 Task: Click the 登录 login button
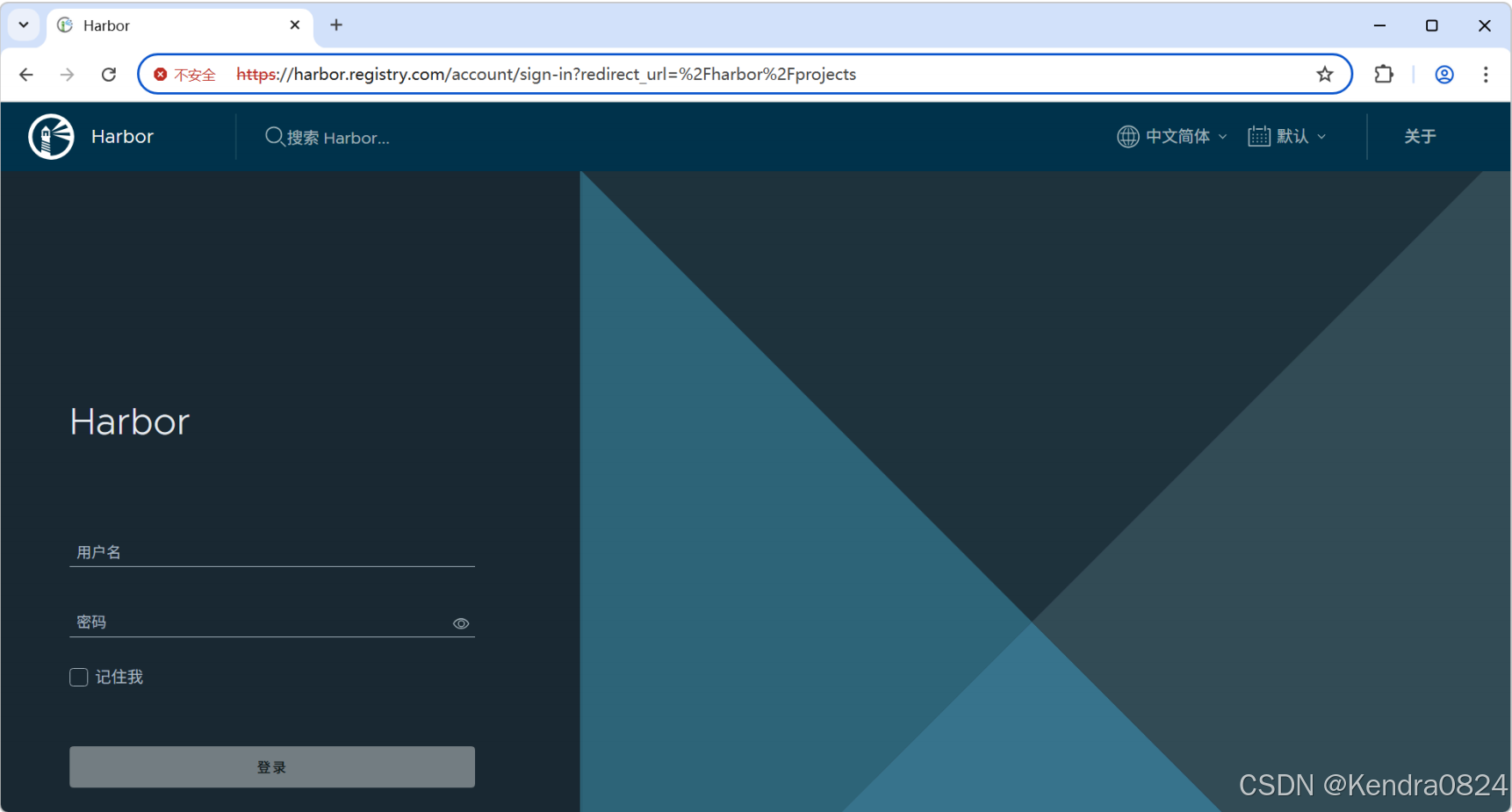tap(272, 767)
